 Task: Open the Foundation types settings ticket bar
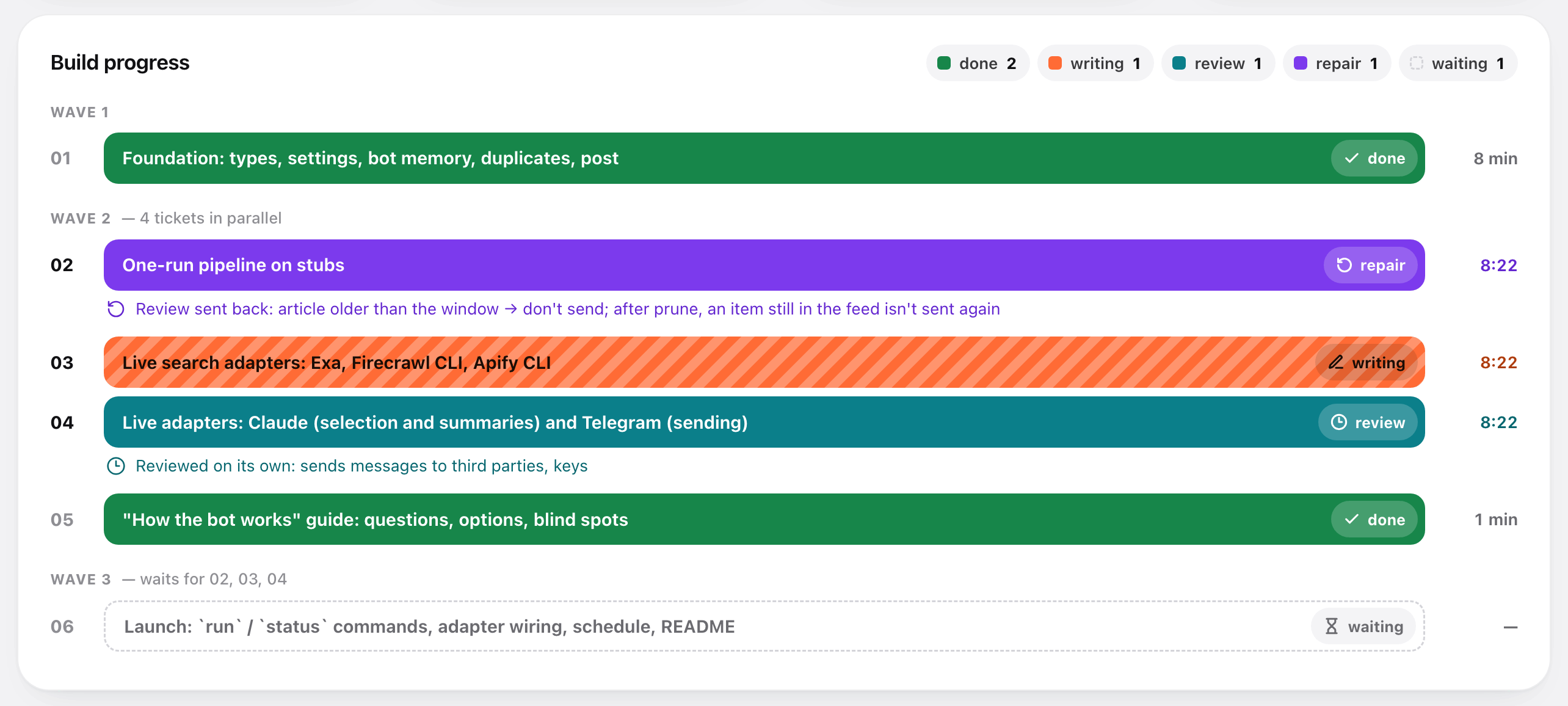[x=764, y=158]
